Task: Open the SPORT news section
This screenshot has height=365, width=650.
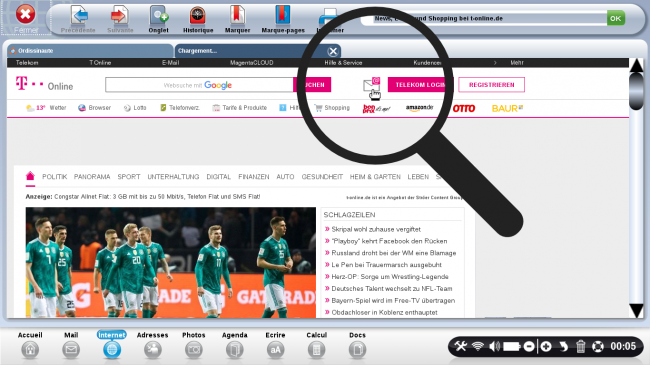Action: click(x=129, y=177)
